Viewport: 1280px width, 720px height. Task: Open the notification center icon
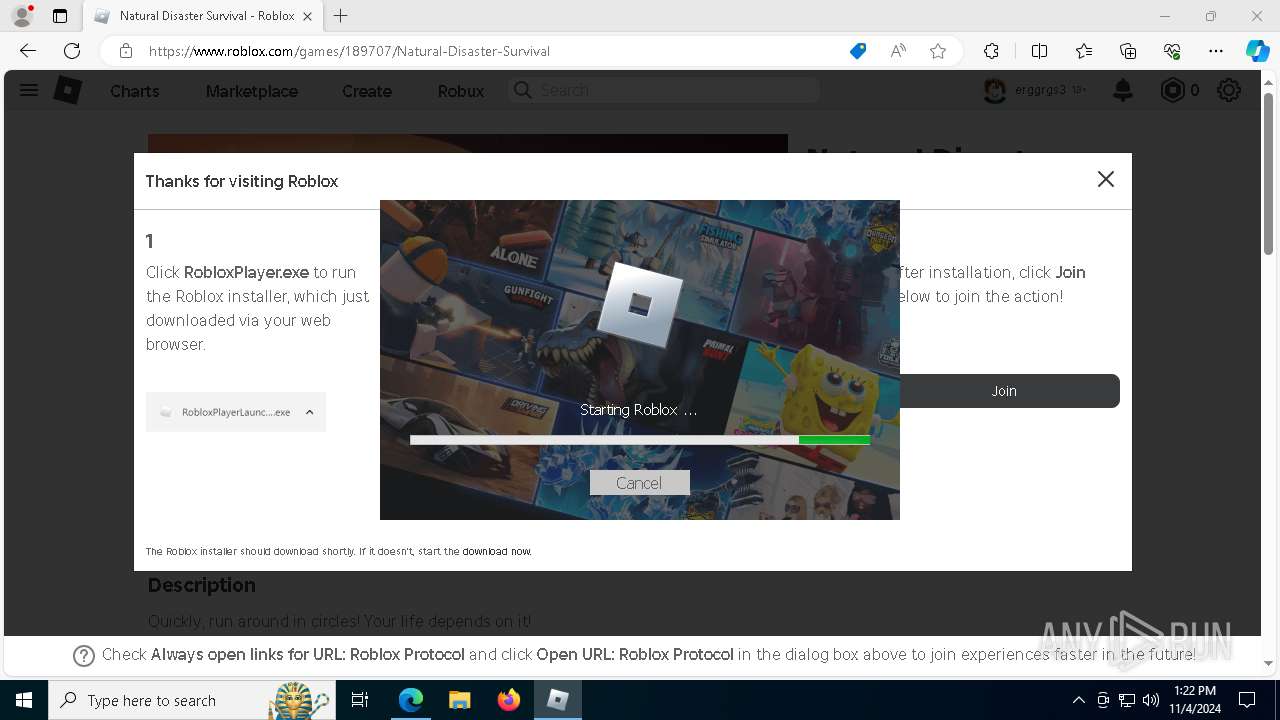coord(1247,700)
